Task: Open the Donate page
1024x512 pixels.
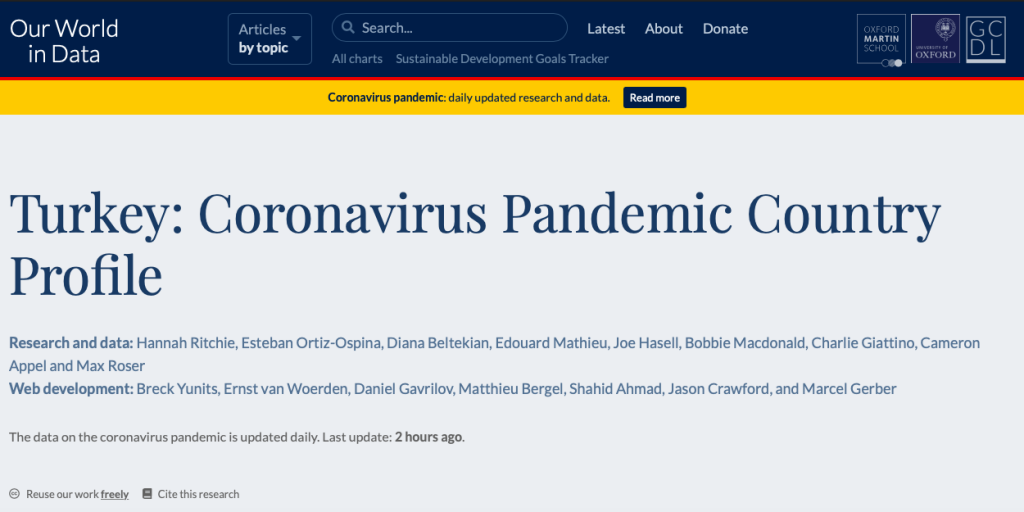Action: [725, 29]
